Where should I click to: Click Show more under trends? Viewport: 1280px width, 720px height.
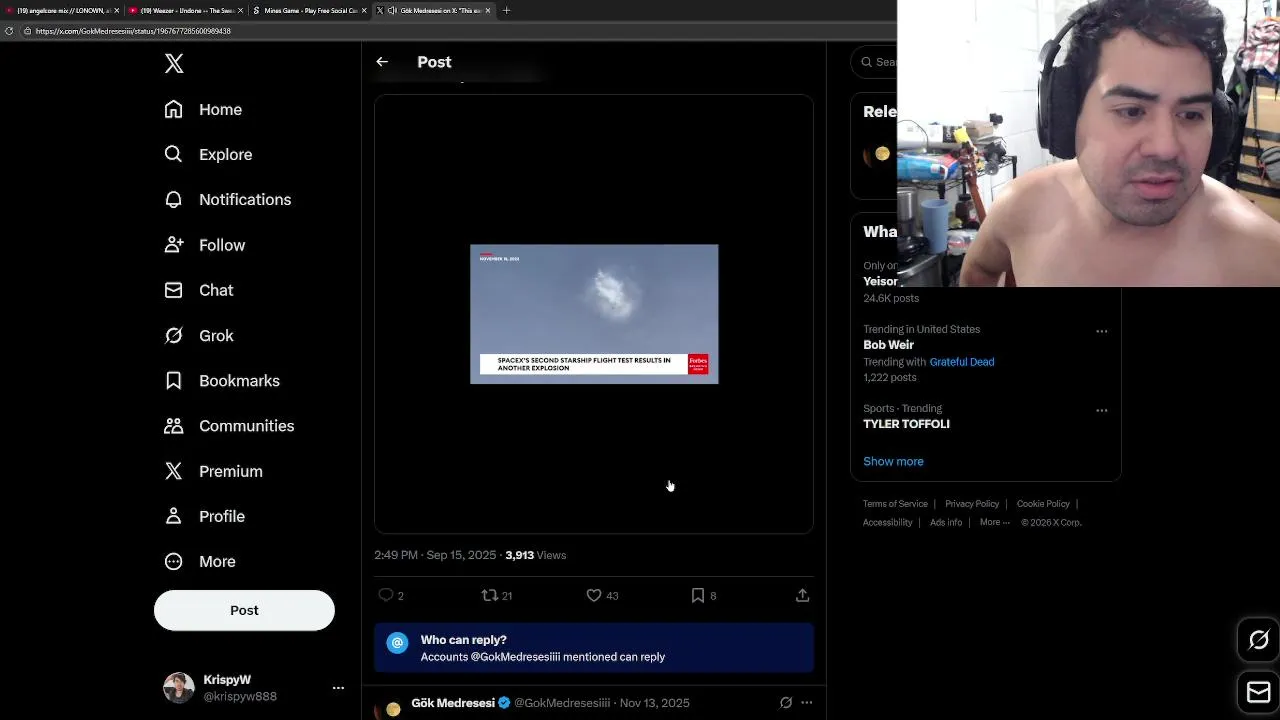pos(893,462)
